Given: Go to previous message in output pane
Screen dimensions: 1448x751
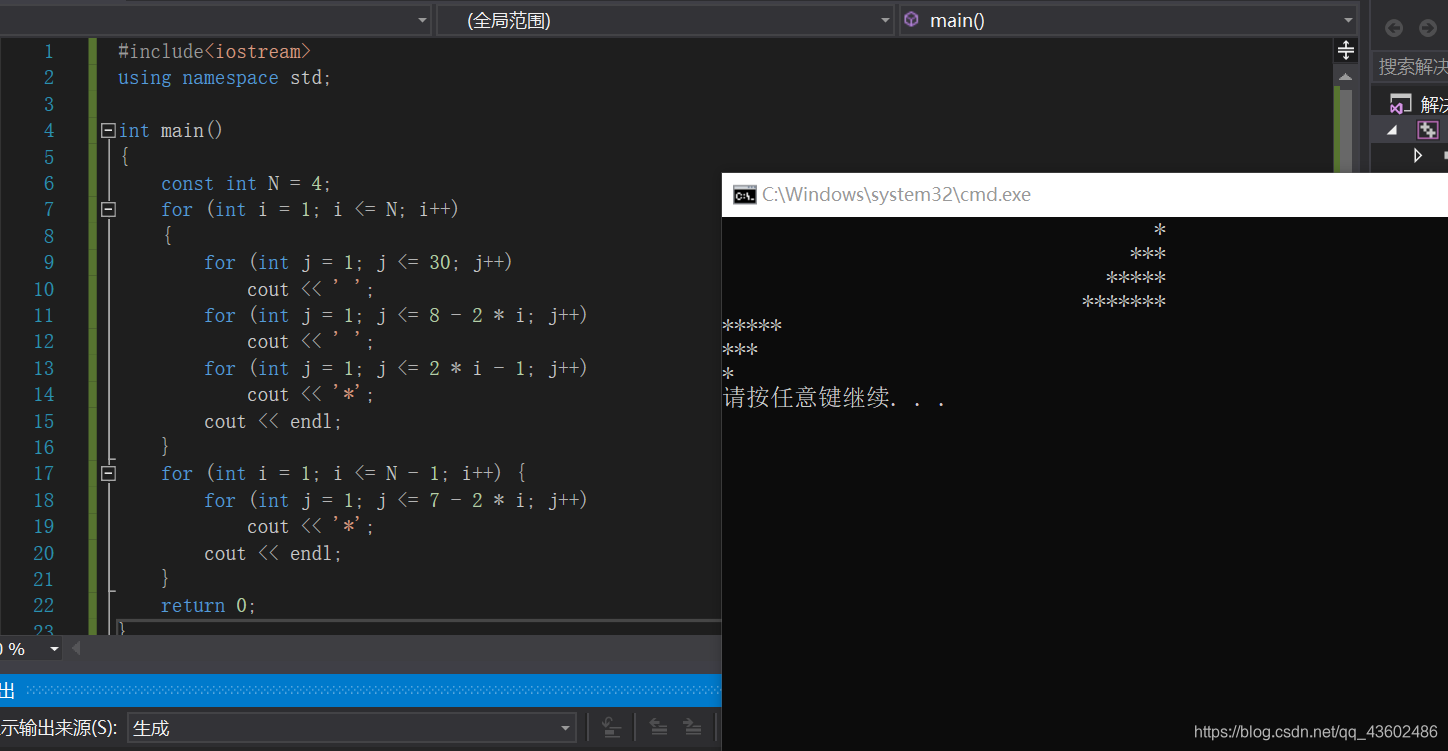Looking at the screenshot, I should tap(658, 727).
